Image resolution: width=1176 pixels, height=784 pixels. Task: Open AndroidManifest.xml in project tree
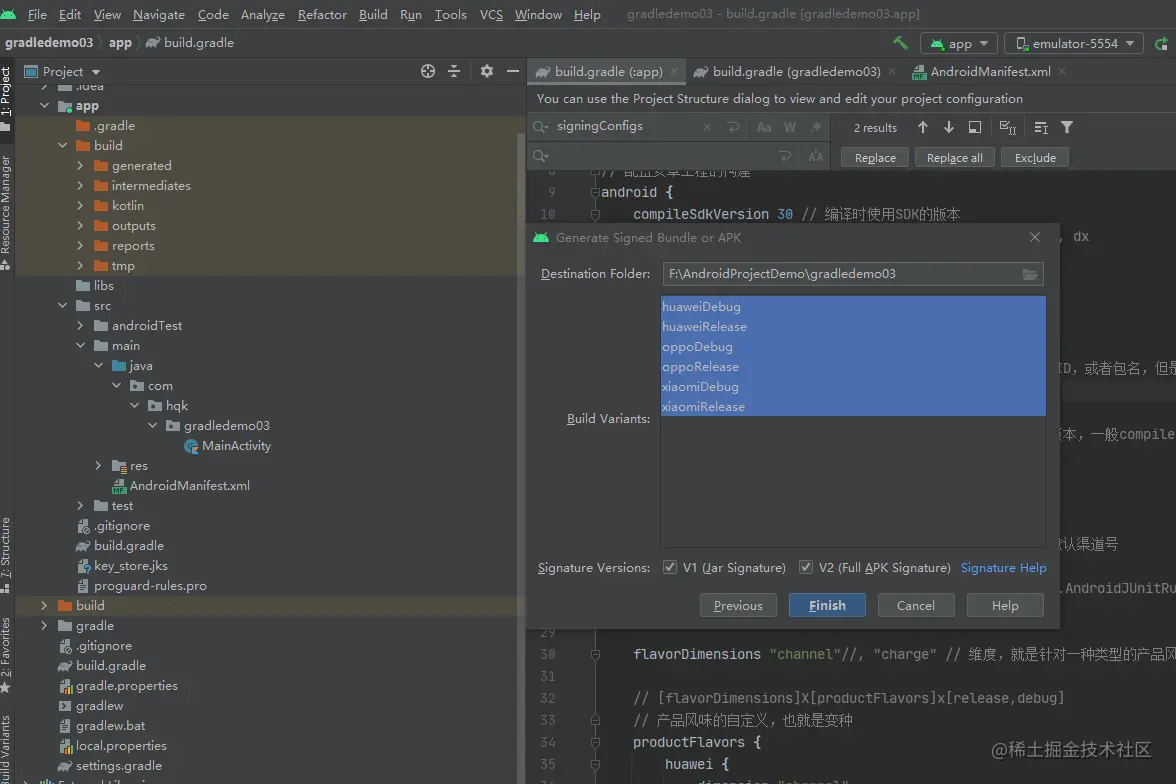click(181, 485)
